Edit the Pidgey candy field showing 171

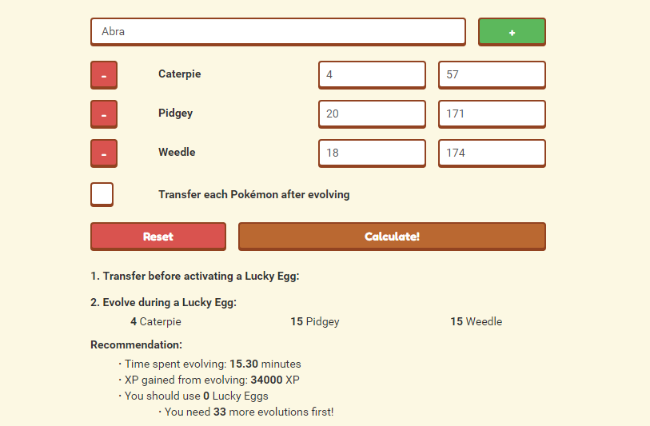491,114
